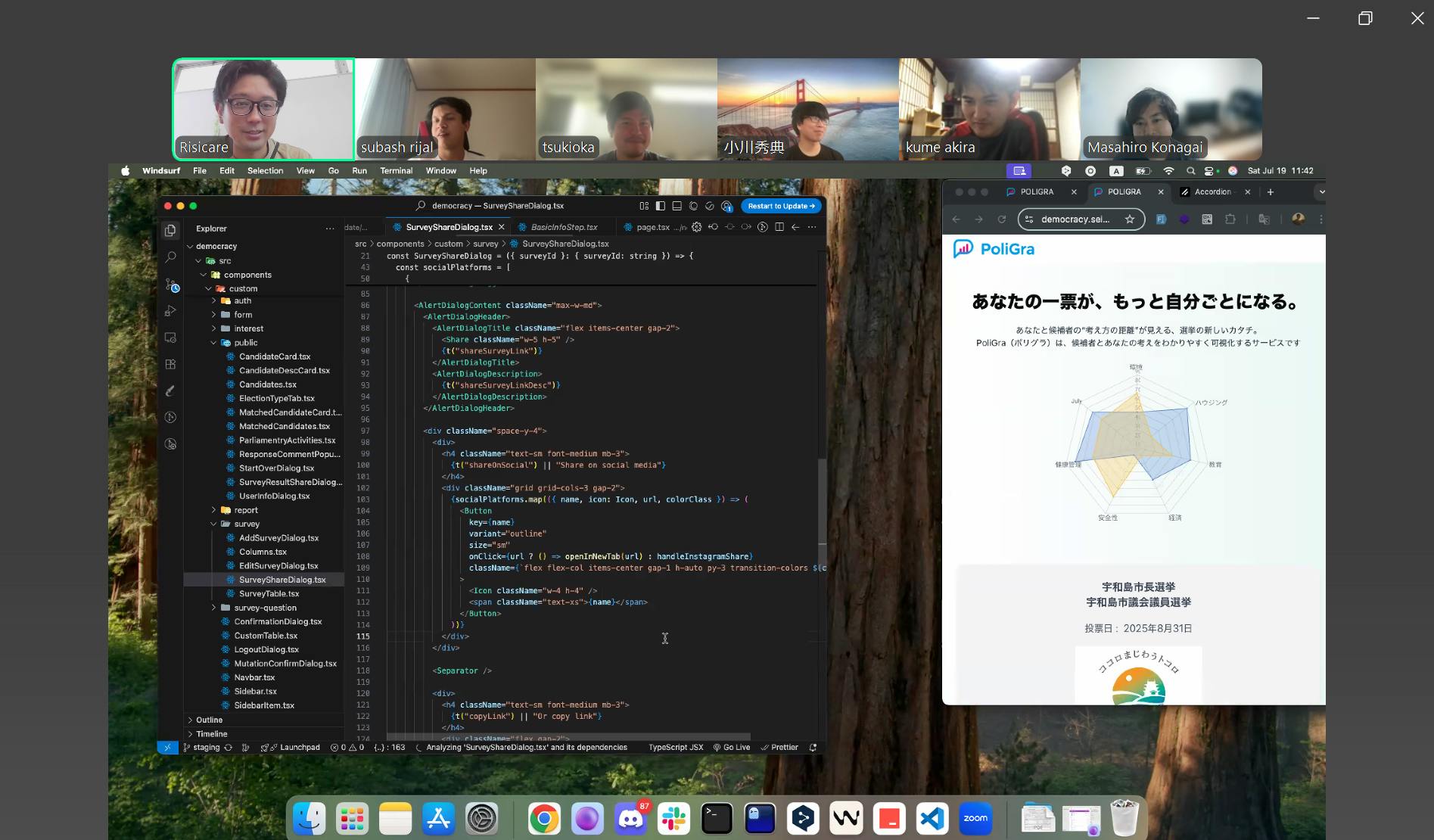Open SurveyTable.tsx in the Explorer
The image size is (1434, 840).
[269, 593]
